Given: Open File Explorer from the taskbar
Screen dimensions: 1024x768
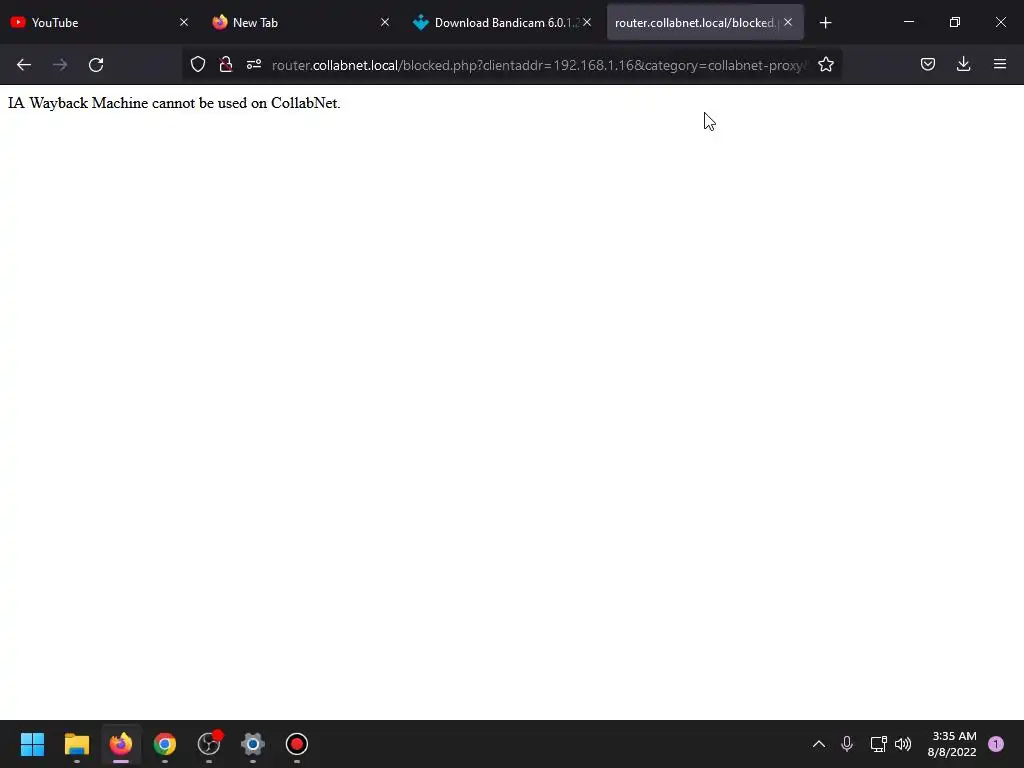Looking at the screenshot, I should 76,744.
